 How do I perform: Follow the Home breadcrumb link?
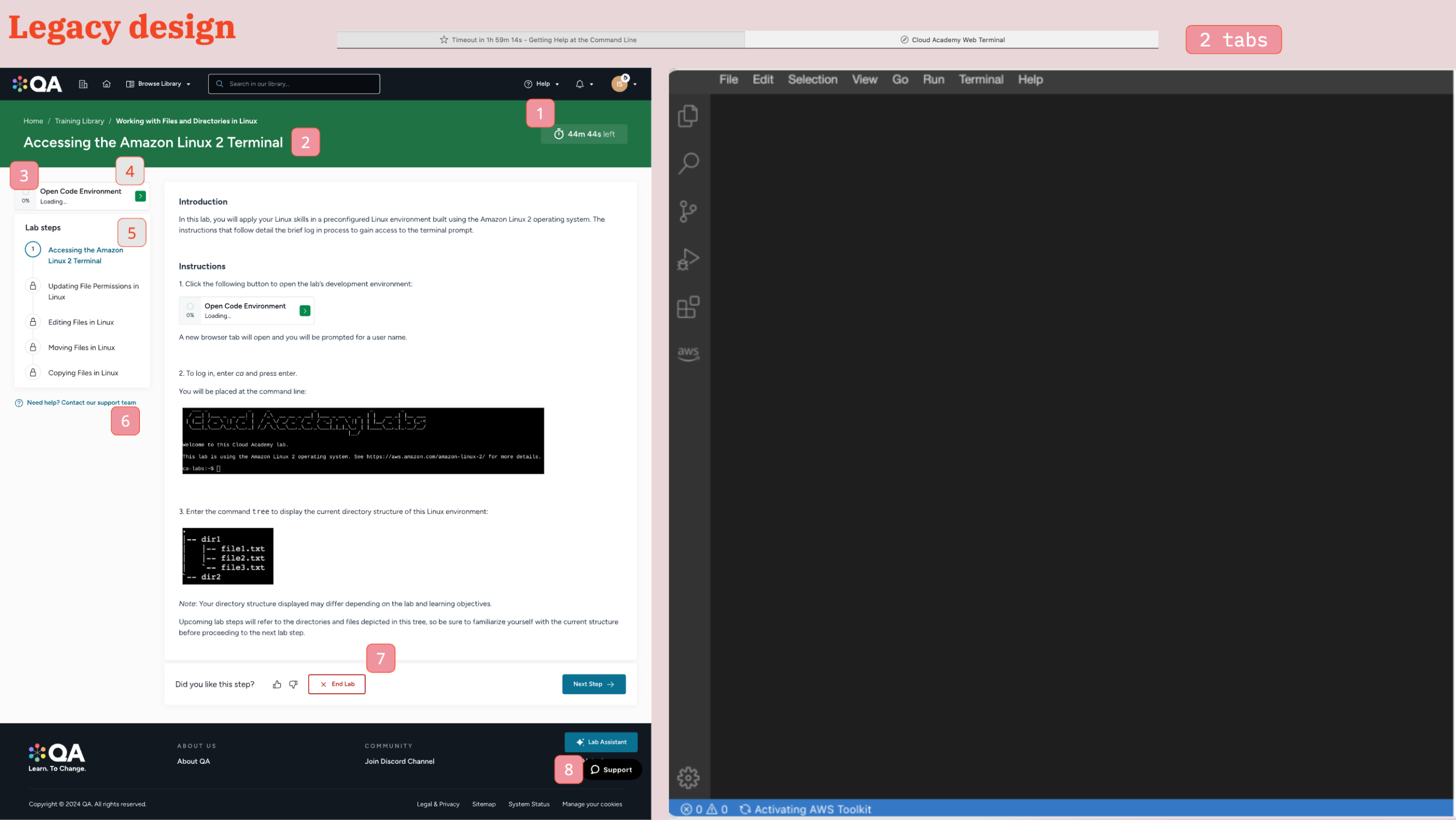coord(33,121)
